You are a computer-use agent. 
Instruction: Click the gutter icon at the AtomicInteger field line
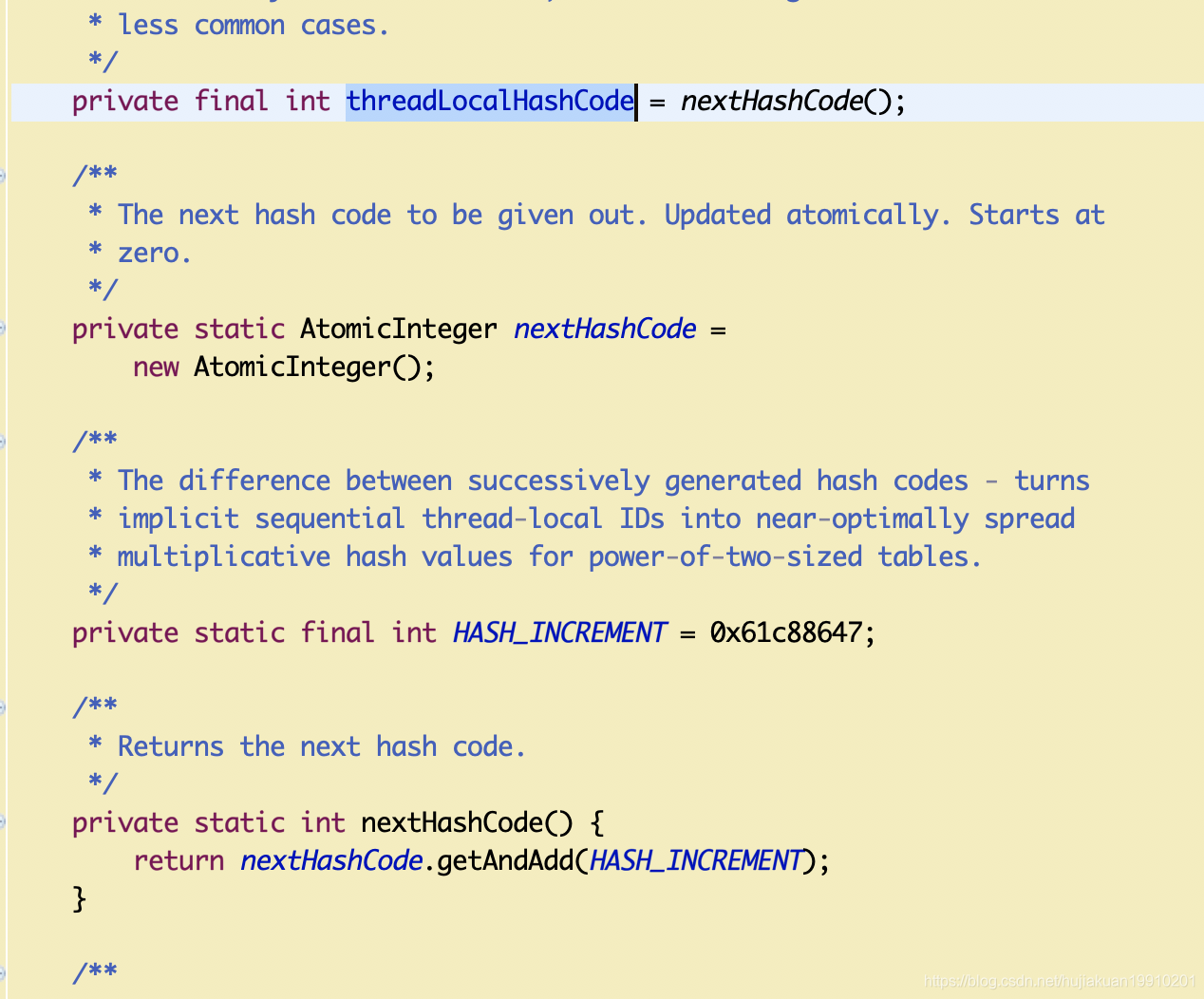click(2, 328)
